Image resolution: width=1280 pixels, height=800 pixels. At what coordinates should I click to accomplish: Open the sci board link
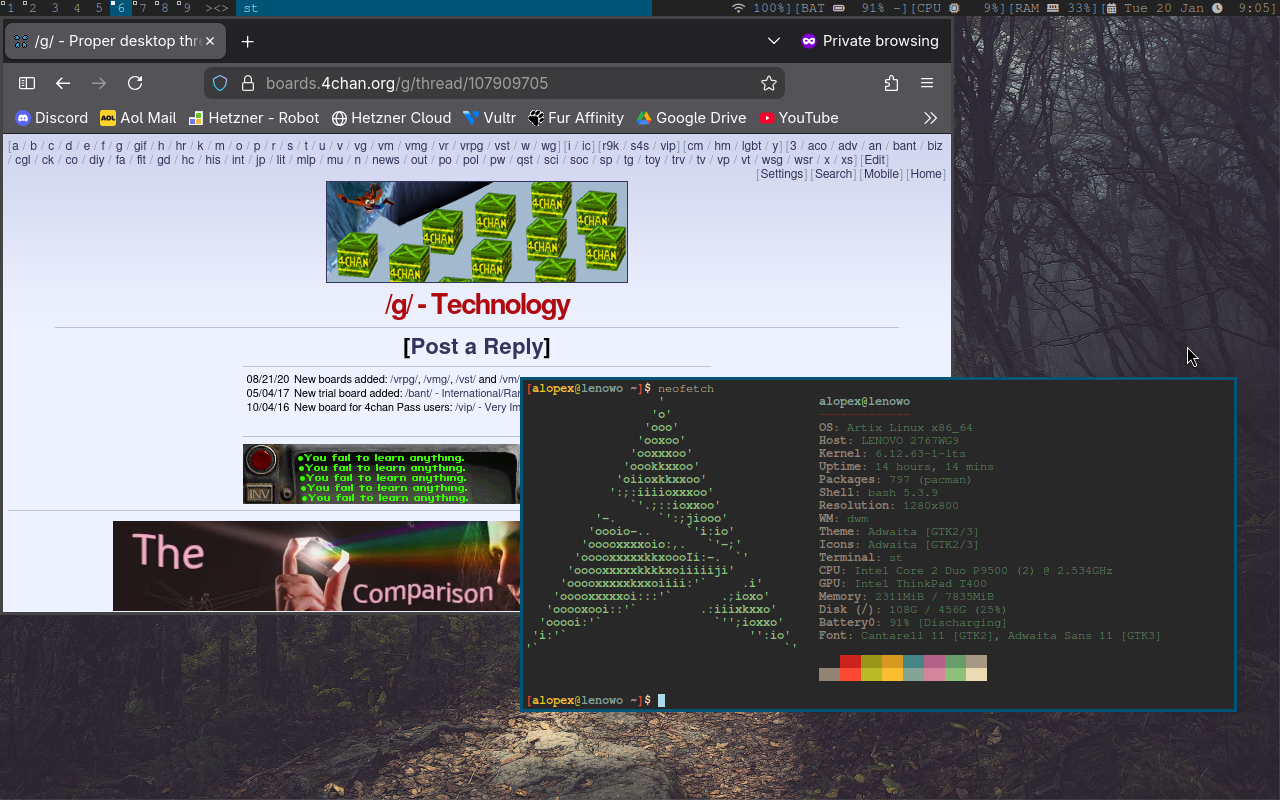[551, 160]
